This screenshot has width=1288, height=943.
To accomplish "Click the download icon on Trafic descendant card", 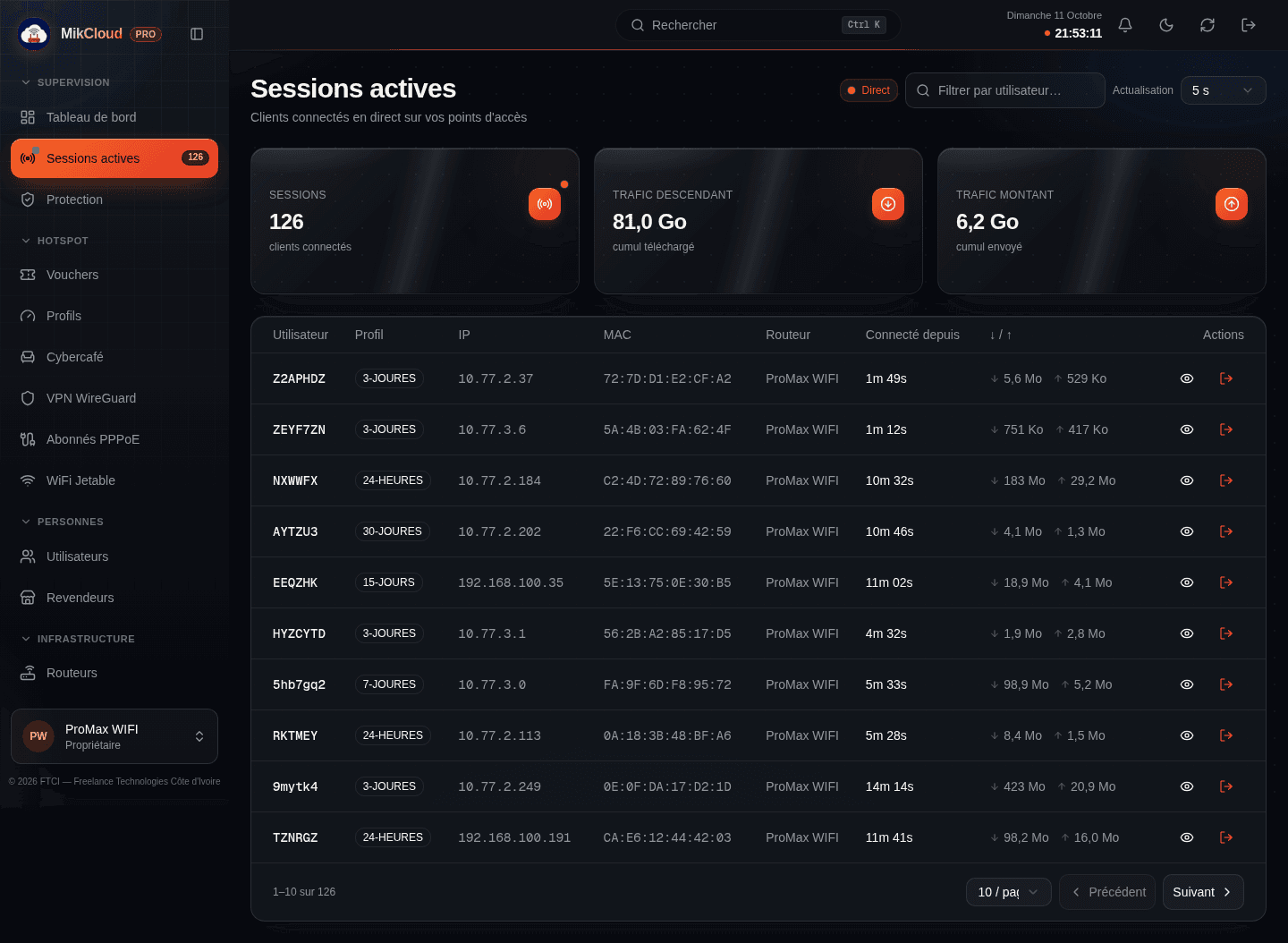I will tap(888, 204).
